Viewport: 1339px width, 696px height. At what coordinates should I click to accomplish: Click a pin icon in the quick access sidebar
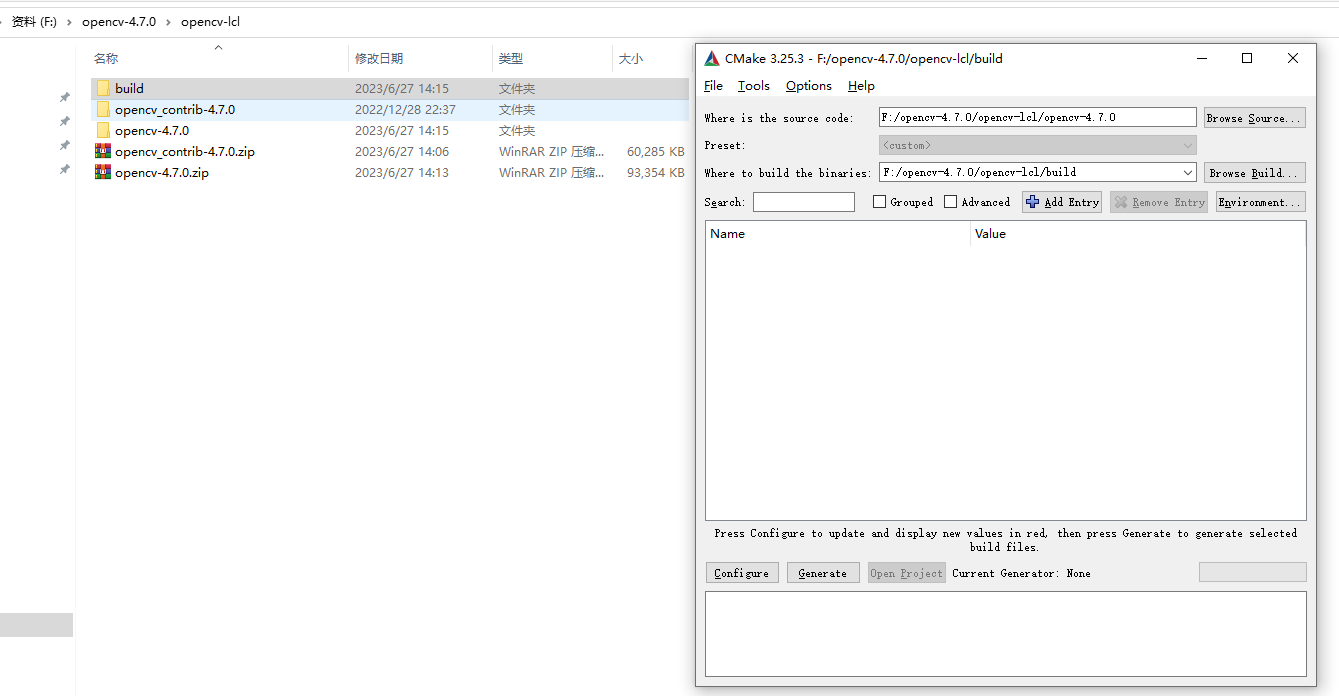[x=64, y=97]
